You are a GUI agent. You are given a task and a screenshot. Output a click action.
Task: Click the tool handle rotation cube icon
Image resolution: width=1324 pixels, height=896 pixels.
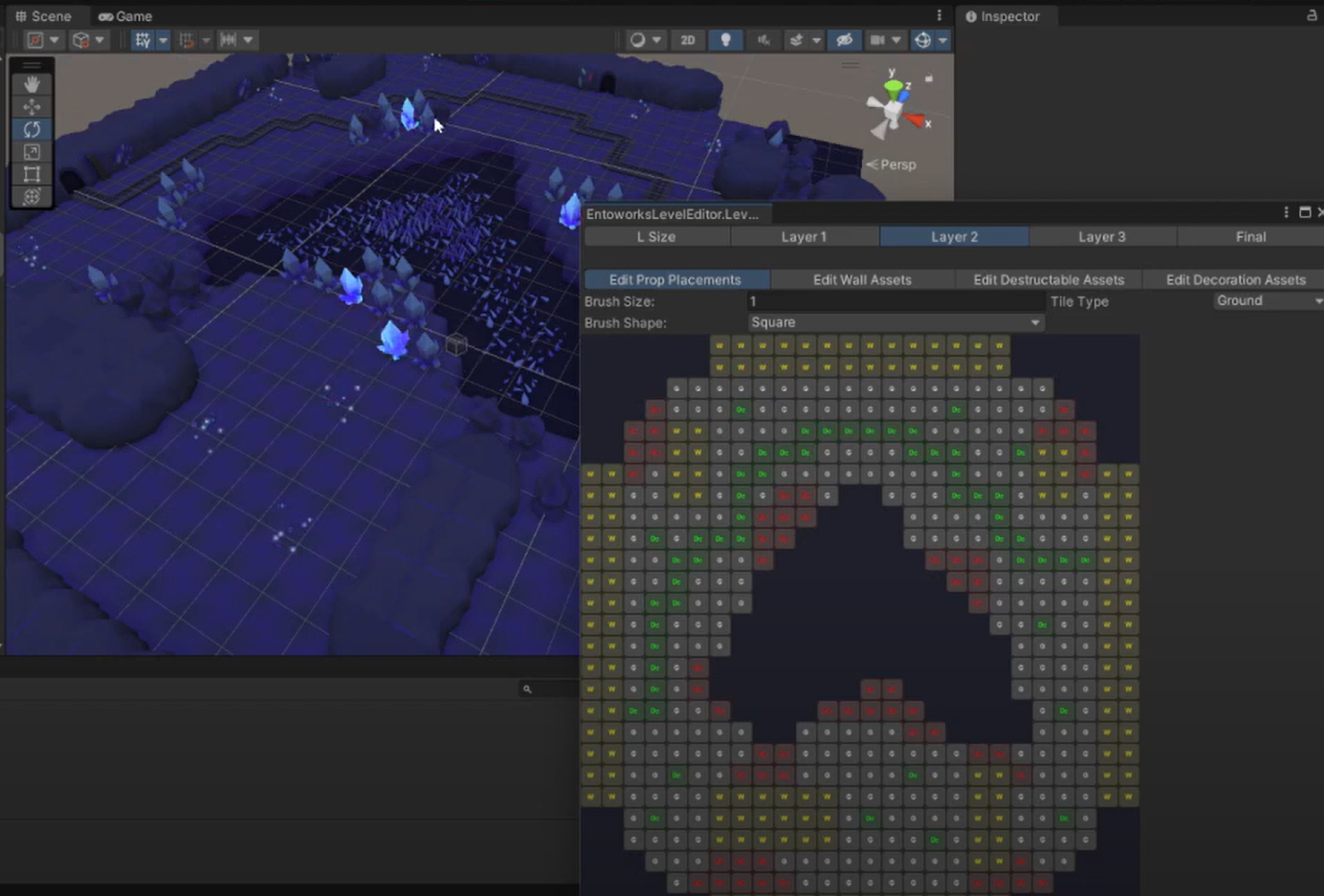coord(81,40)
